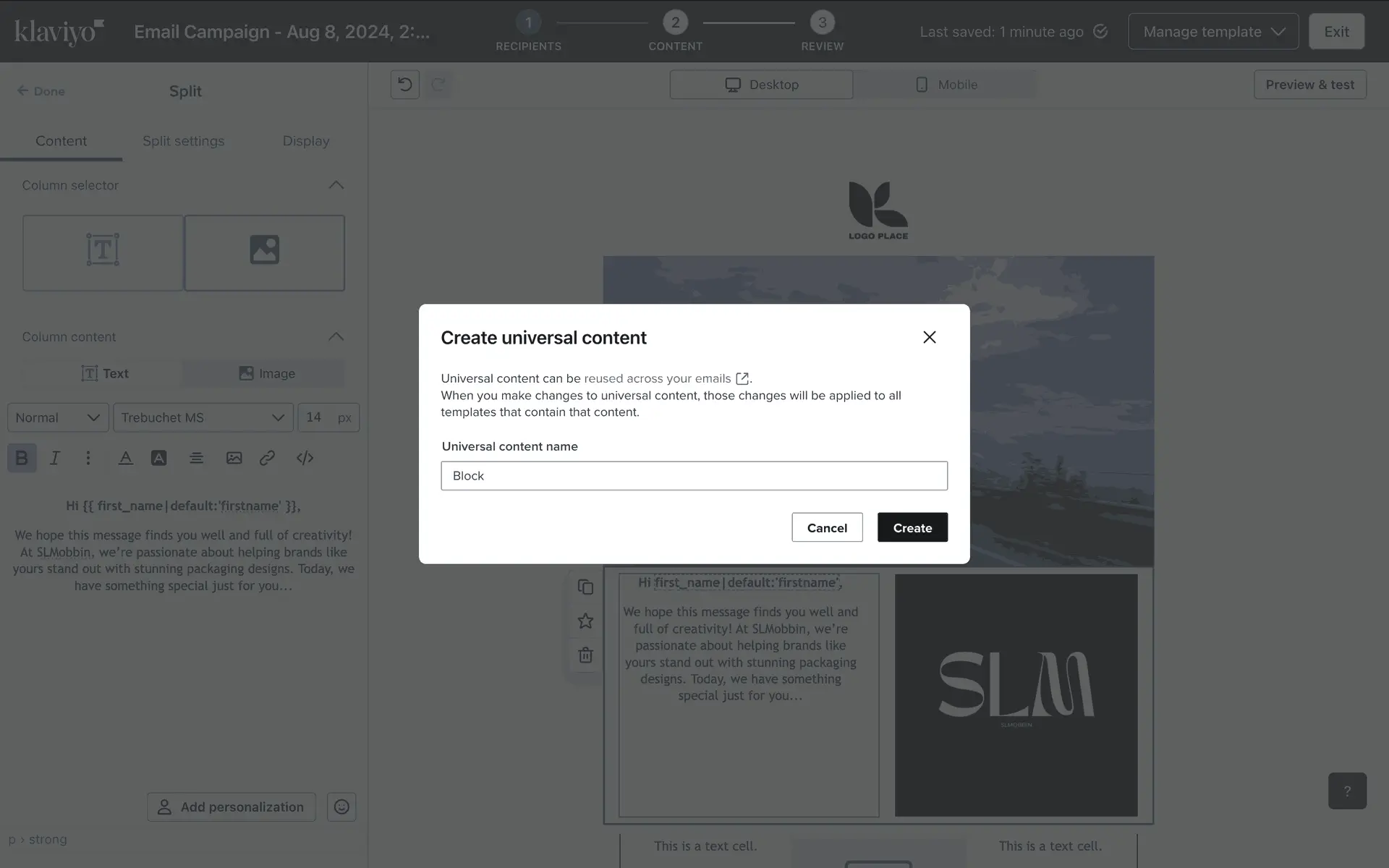This screenshot has width=1389, height=868.
Task: Select the image column in Column selector
Action: [264, 252]
